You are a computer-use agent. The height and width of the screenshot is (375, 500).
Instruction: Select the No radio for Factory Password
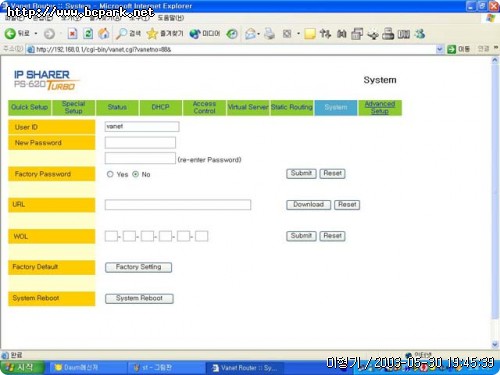point(135,174)
